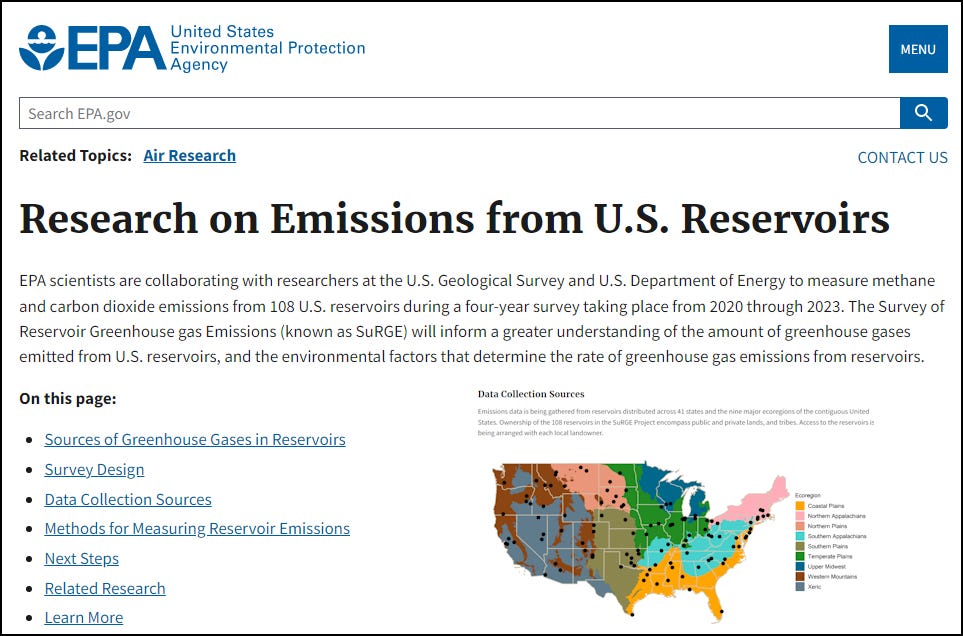Click the Southern Appalachians teal legend swatch

(800, 536)
